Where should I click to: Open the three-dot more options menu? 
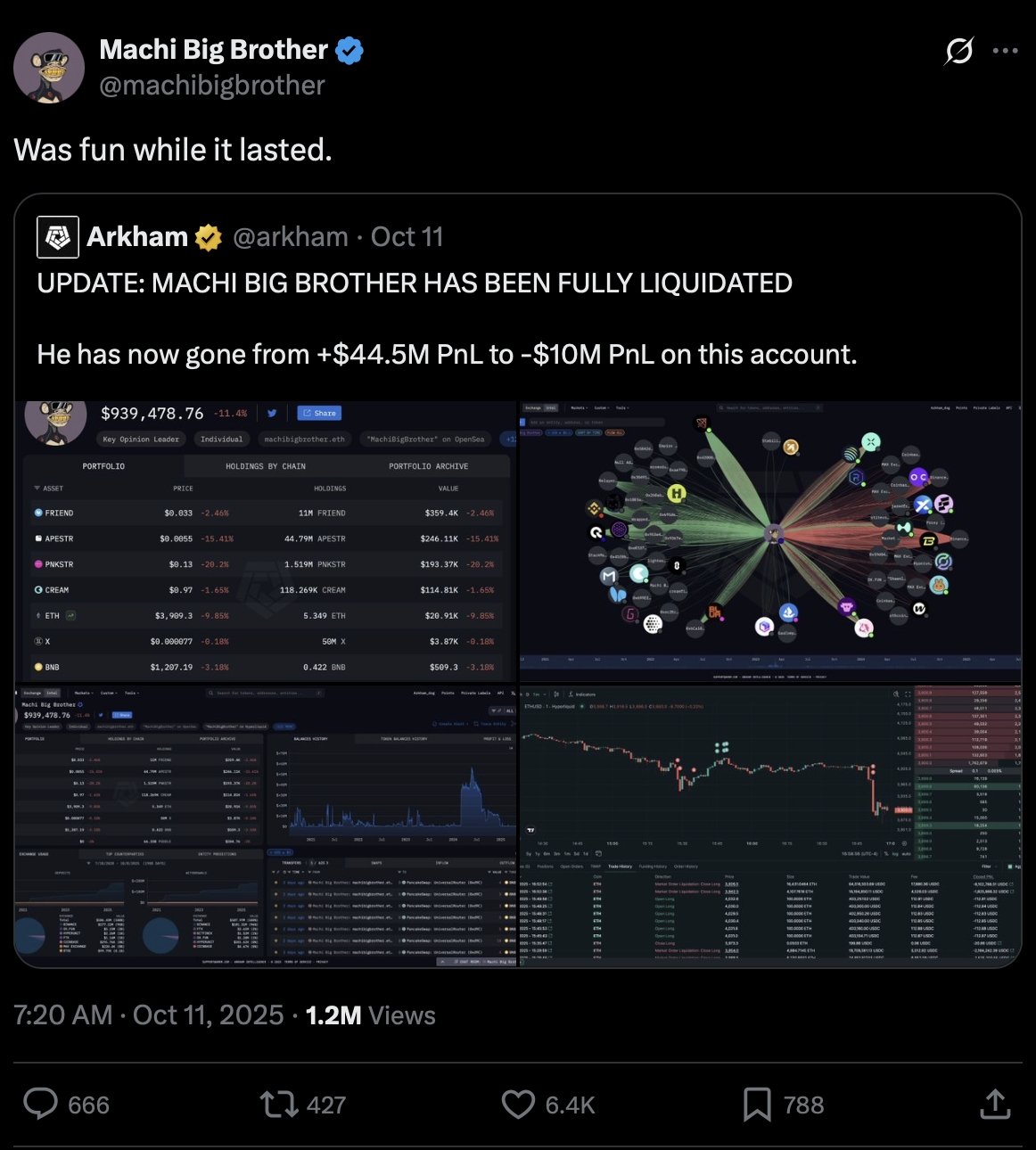(1005, 51)
